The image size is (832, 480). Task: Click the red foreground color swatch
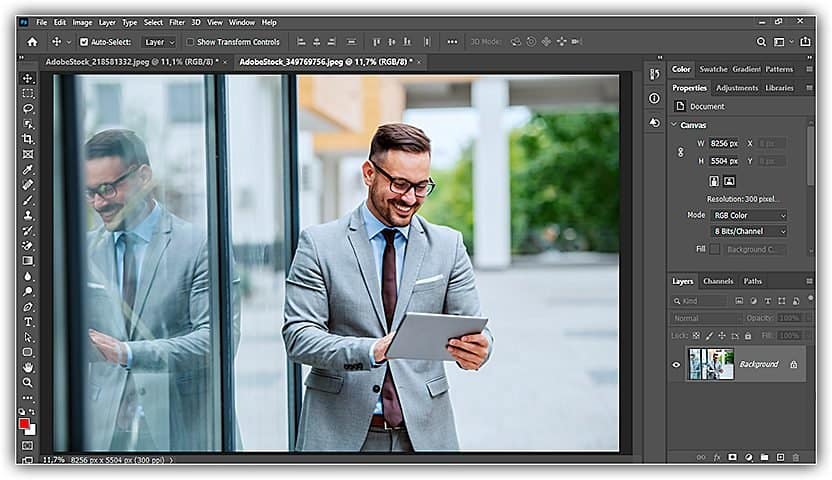25,424
